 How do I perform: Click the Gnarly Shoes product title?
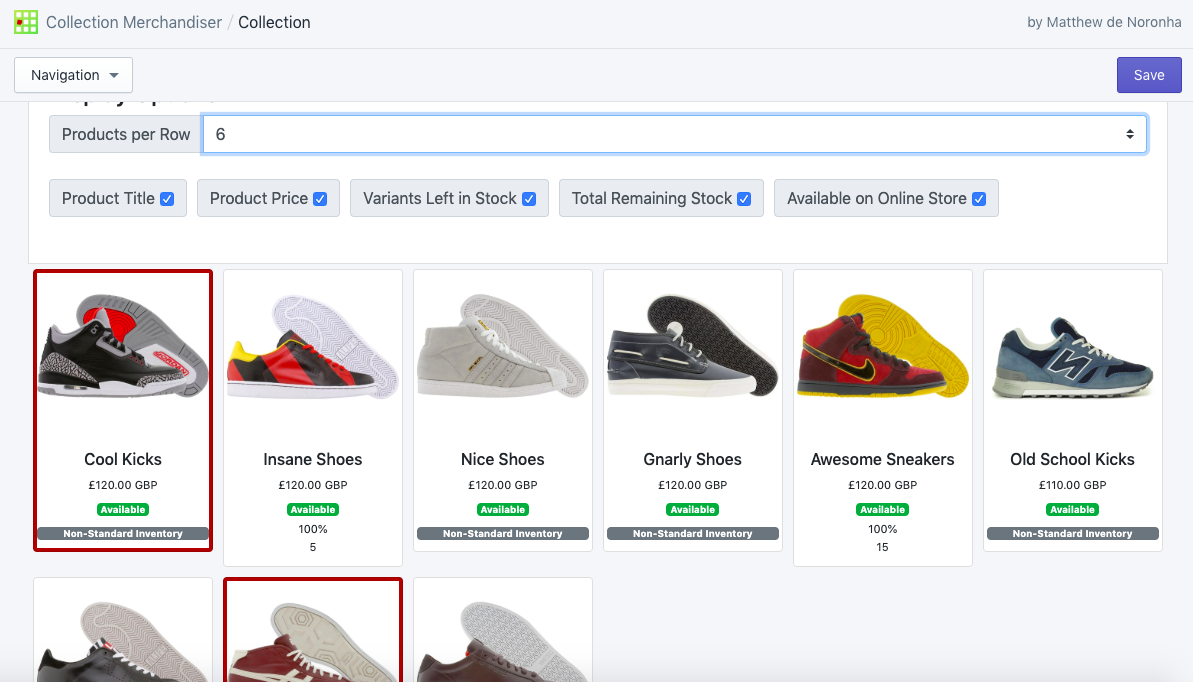point(692,459)
